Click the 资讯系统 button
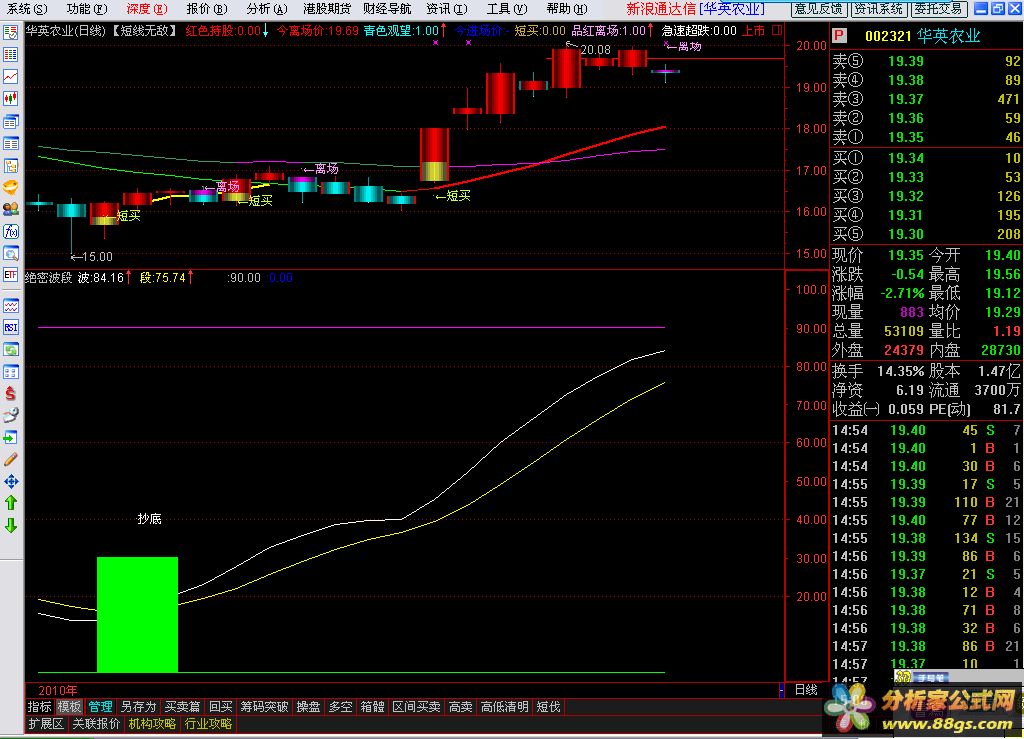Screen dimensions: 1024x739 point(879,8)
